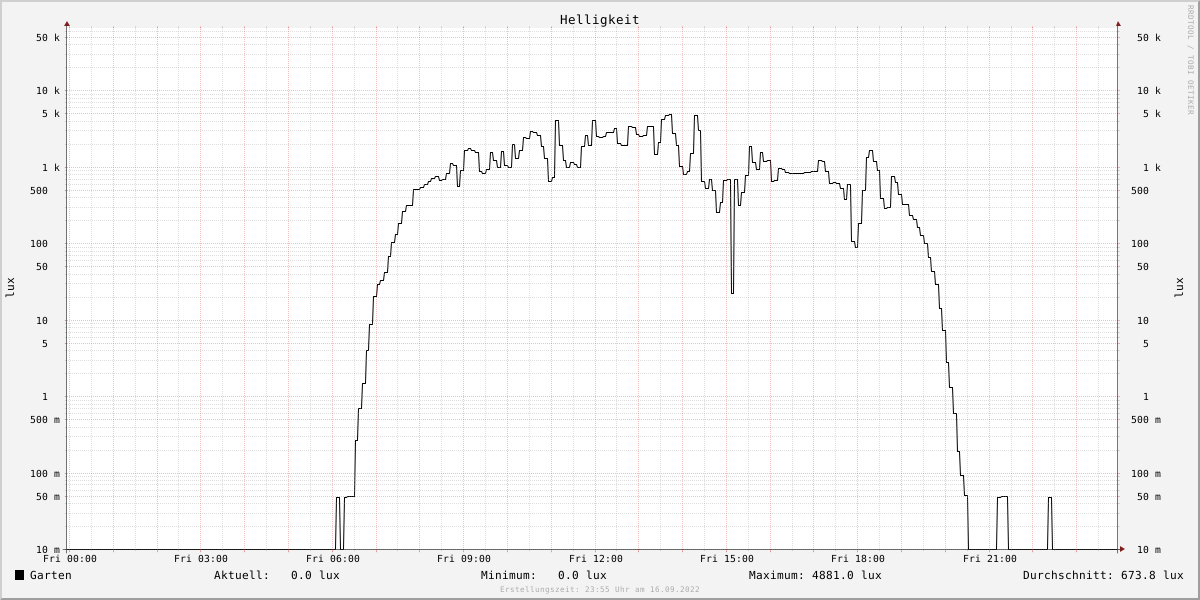This screenshot has height=600, width=1200.
Task: Click the 'Durchschnitt:' label in the legend
Action: (1068, 575)
